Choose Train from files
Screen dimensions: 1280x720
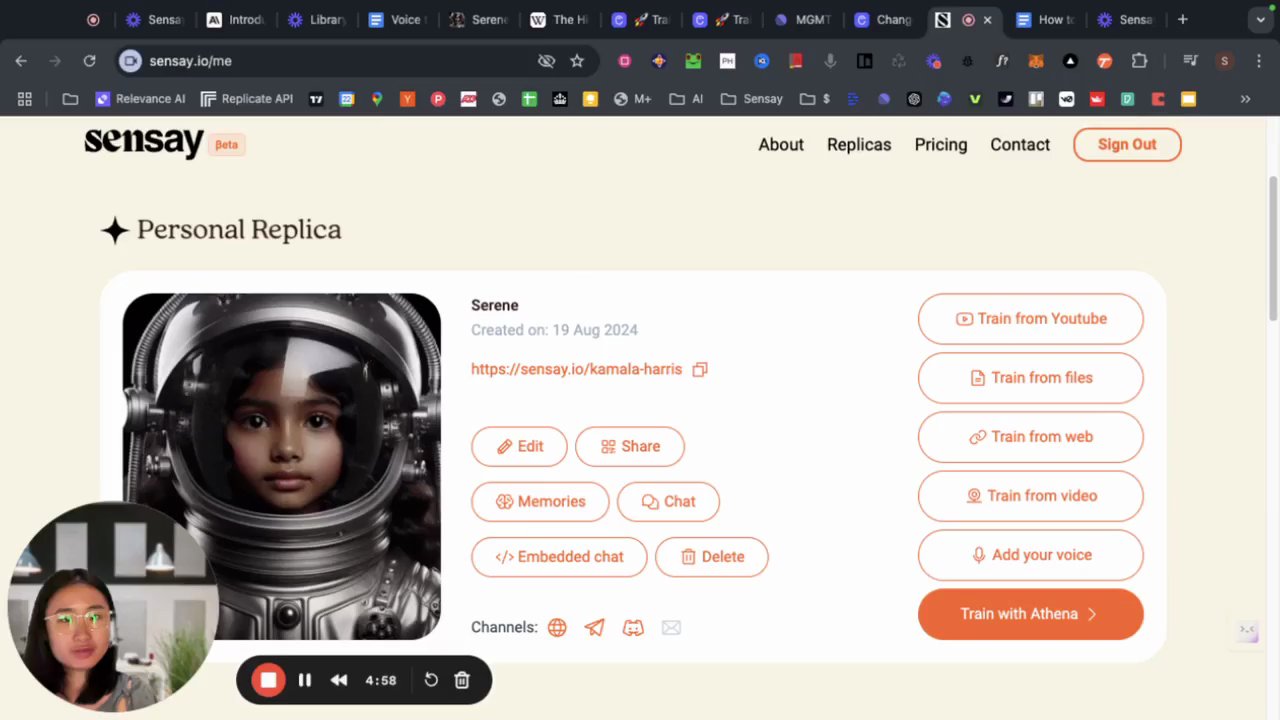click(1030, 378)
